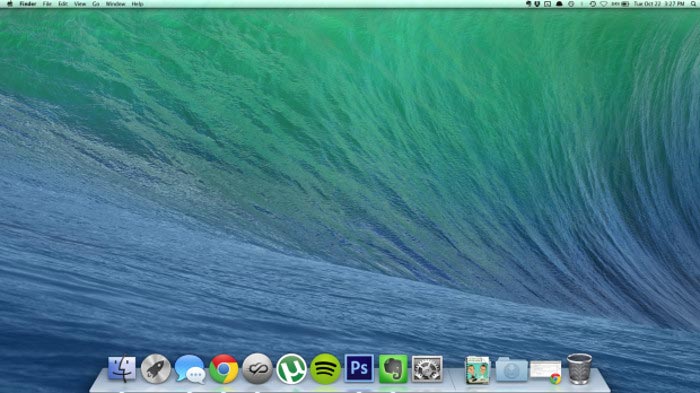This screenshot has height=393, width=700.
Task: Open the Apple menu
Action: [x=10, y=4]
